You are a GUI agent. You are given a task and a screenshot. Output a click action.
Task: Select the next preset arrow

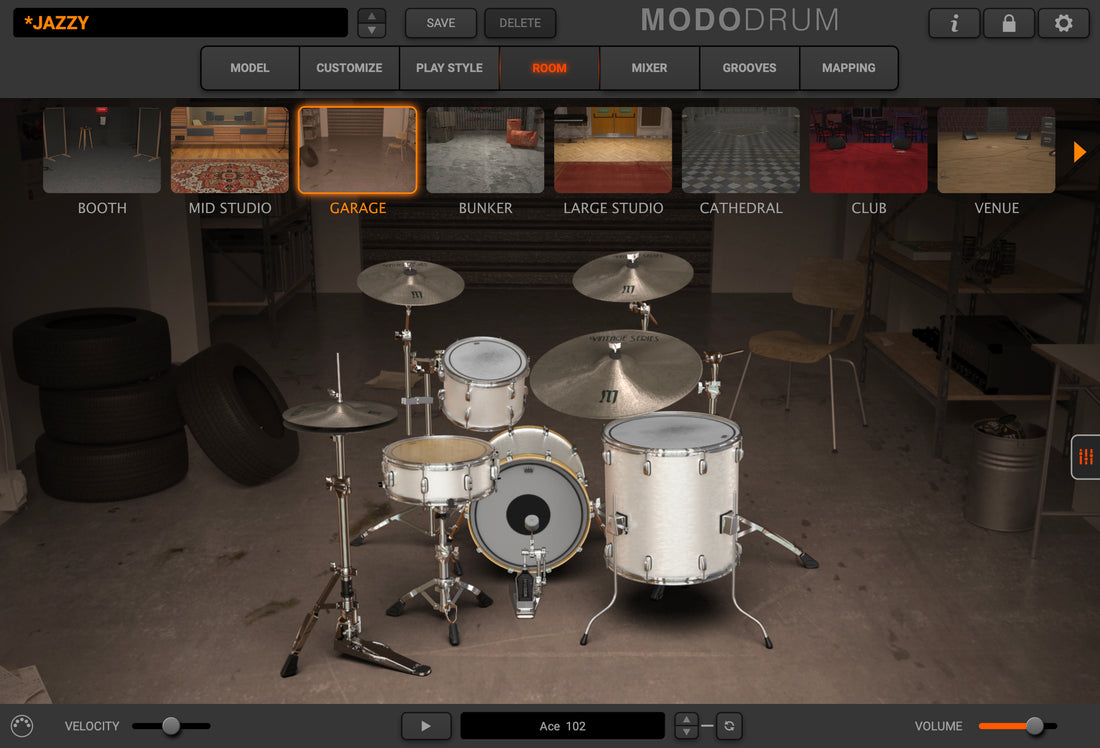coord(372,31)
